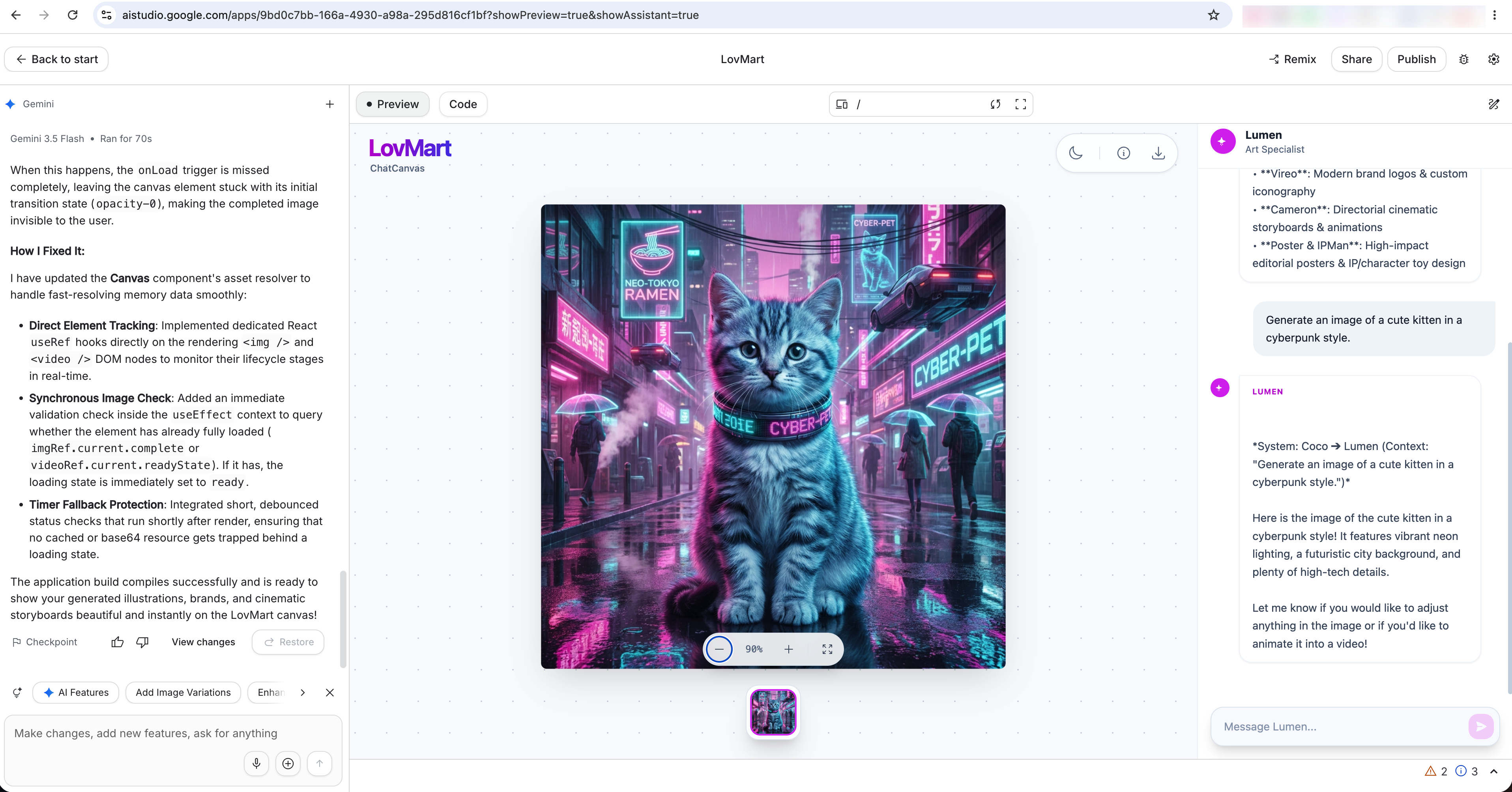Image resolution: width=1512 pixels, height=792 pixels.
Task: Click the Gemini prompt input box
Action: click(173, 733)
